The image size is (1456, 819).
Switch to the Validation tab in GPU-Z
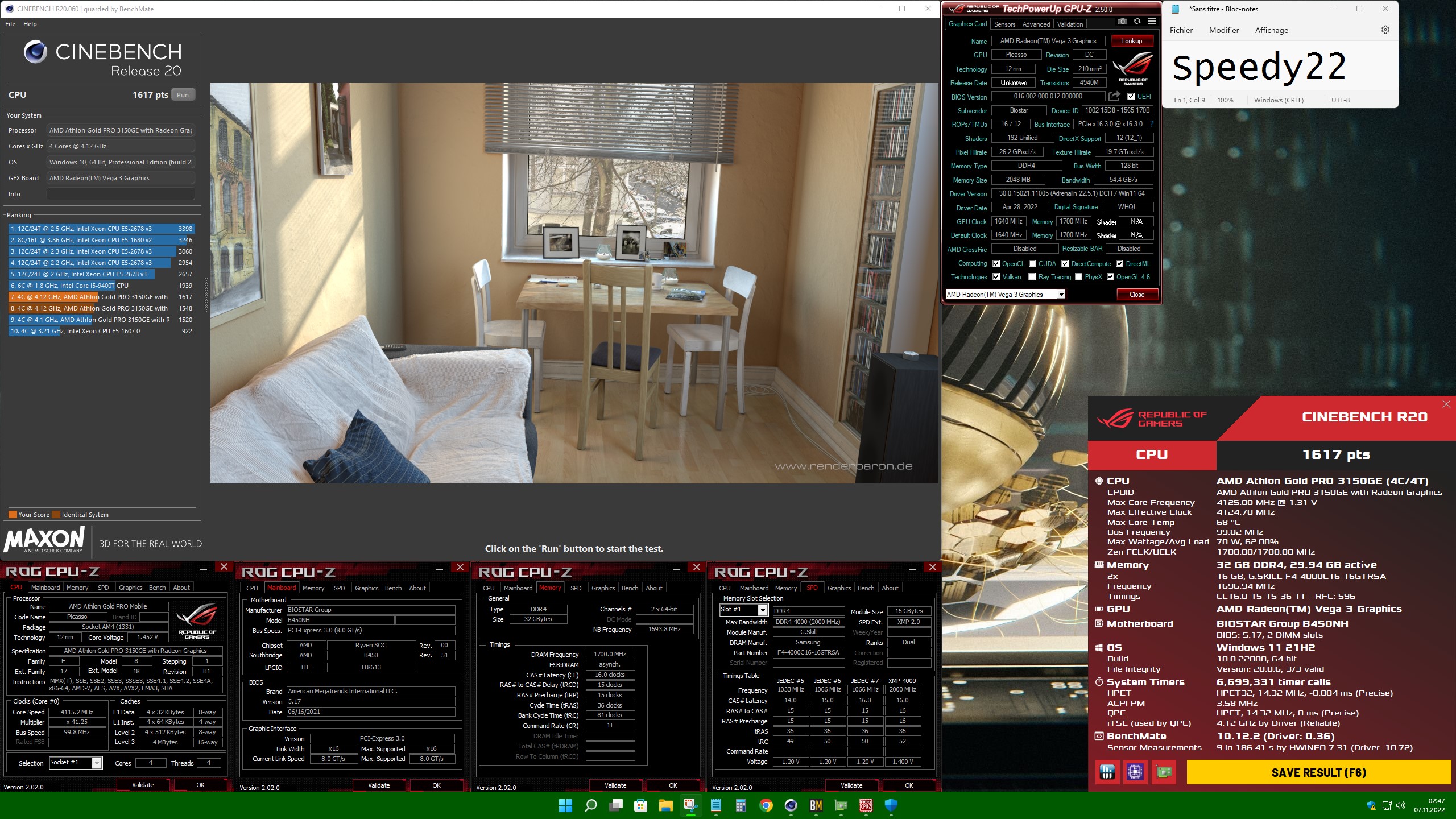coord(1070,24)
